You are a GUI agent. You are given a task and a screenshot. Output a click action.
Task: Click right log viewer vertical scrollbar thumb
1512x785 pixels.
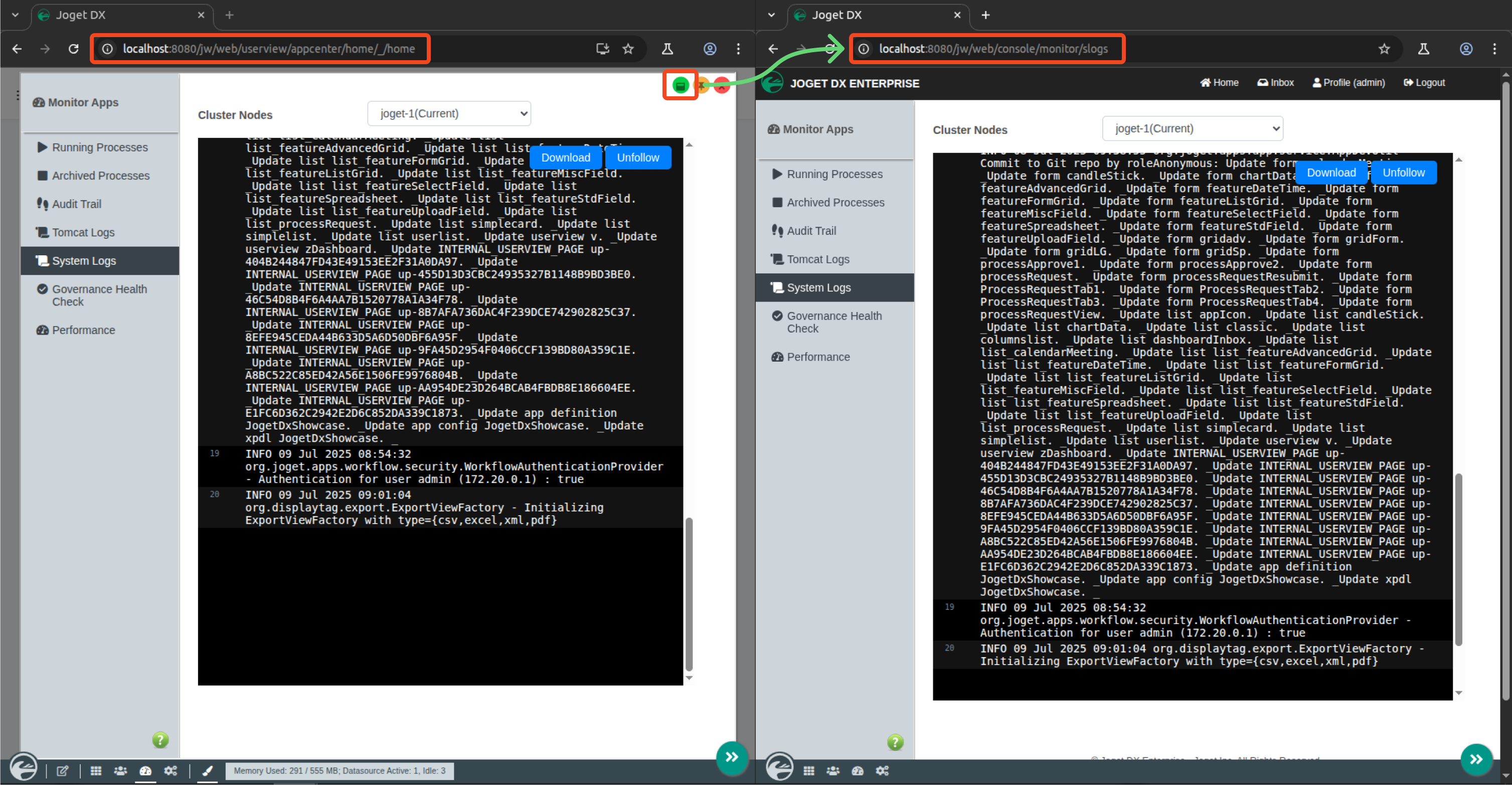tap(1458, 560)
